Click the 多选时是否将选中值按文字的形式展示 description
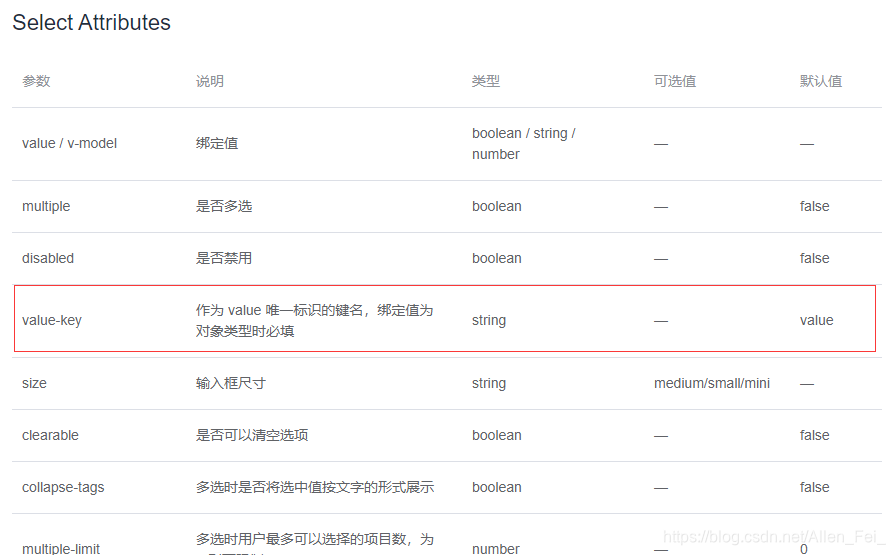895x555 pixels. [x=315, y=487]
